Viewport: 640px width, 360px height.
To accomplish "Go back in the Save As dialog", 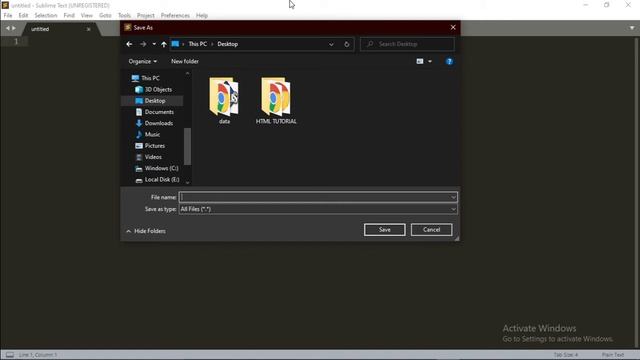I will [129, 44].
